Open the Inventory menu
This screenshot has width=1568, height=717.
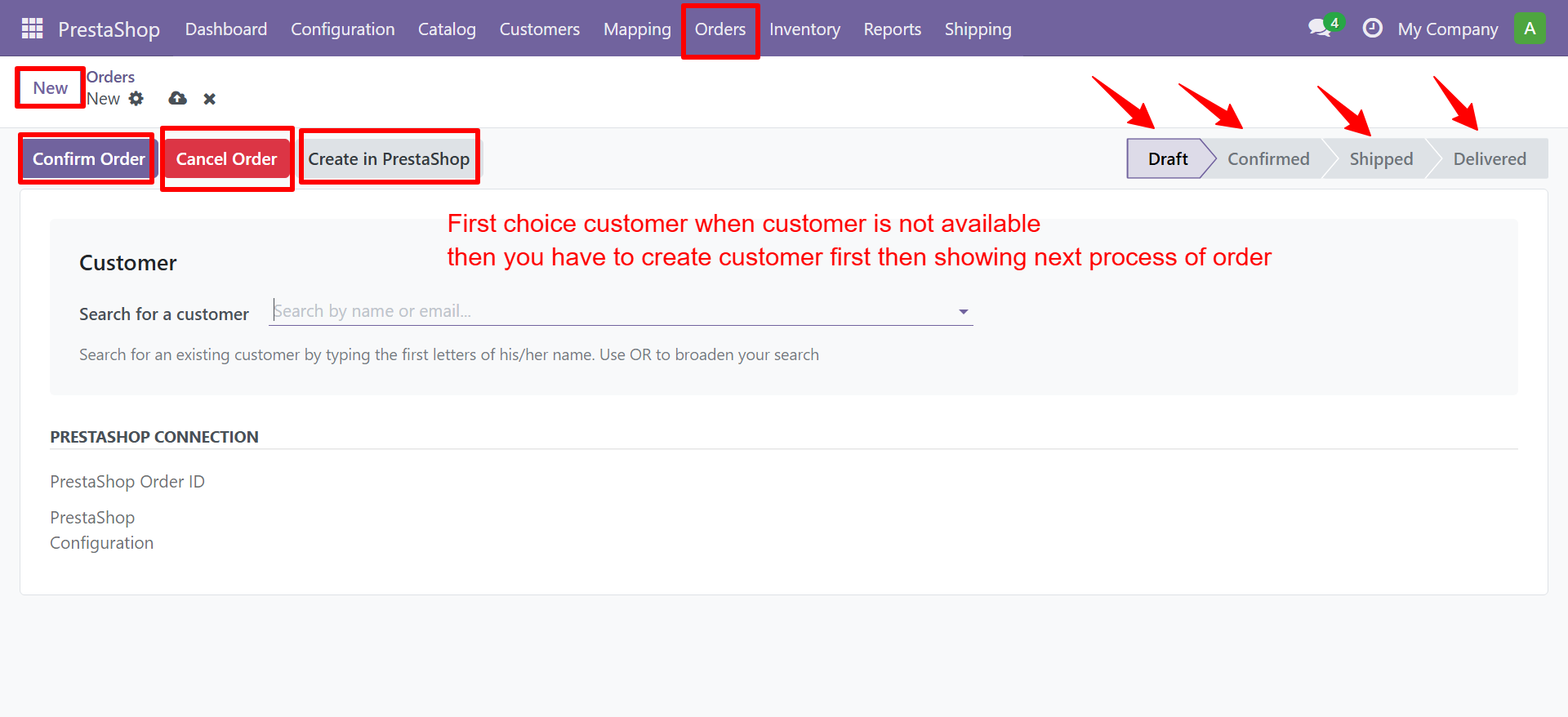804,29
